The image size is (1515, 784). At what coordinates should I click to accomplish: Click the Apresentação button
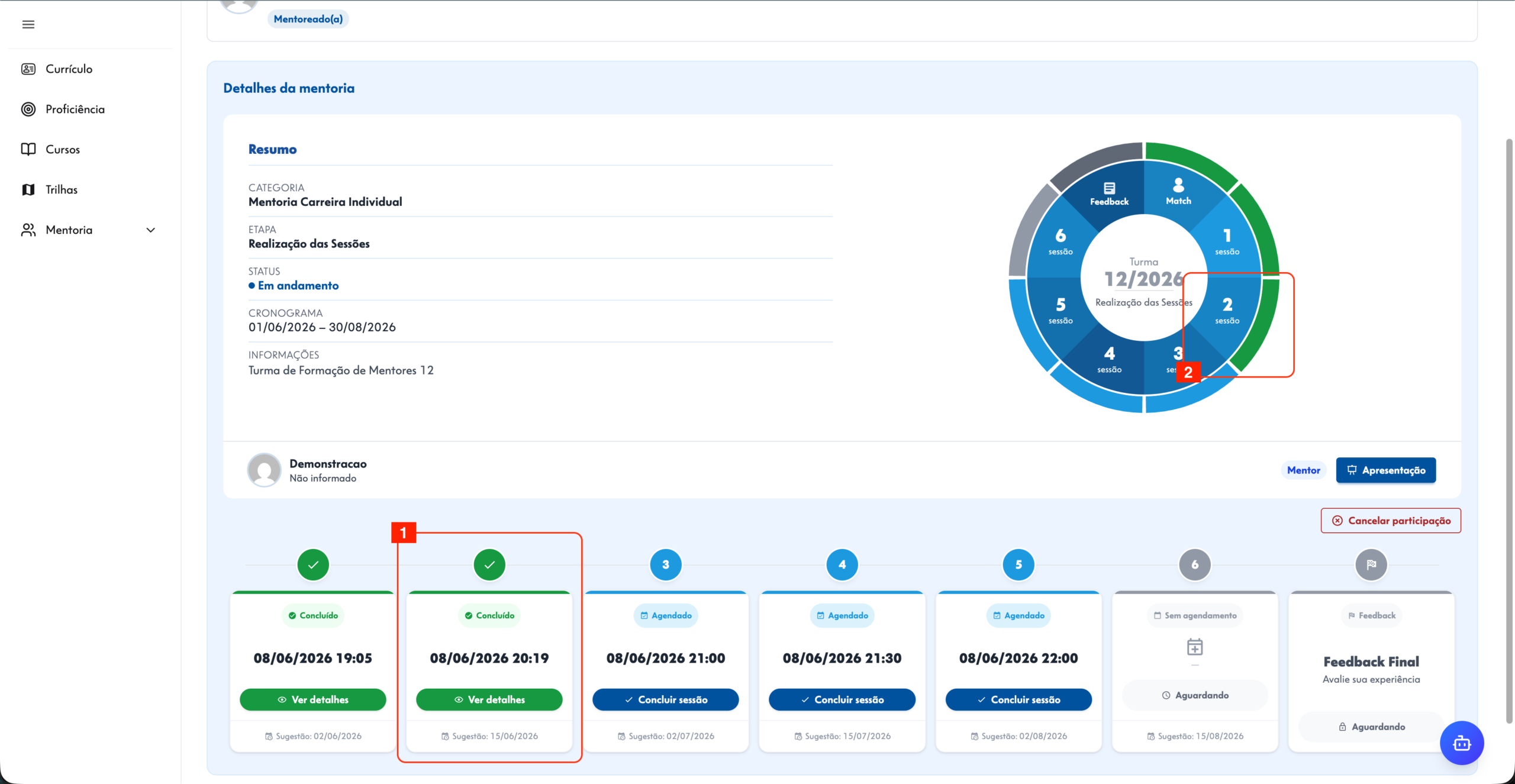pos(1385,470)
